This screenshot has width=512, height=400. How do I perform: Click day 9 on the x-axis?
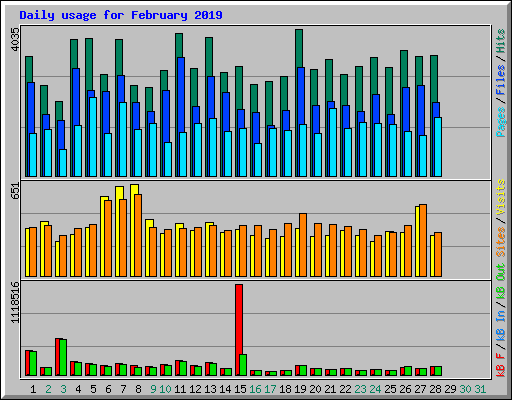(153, 389)
